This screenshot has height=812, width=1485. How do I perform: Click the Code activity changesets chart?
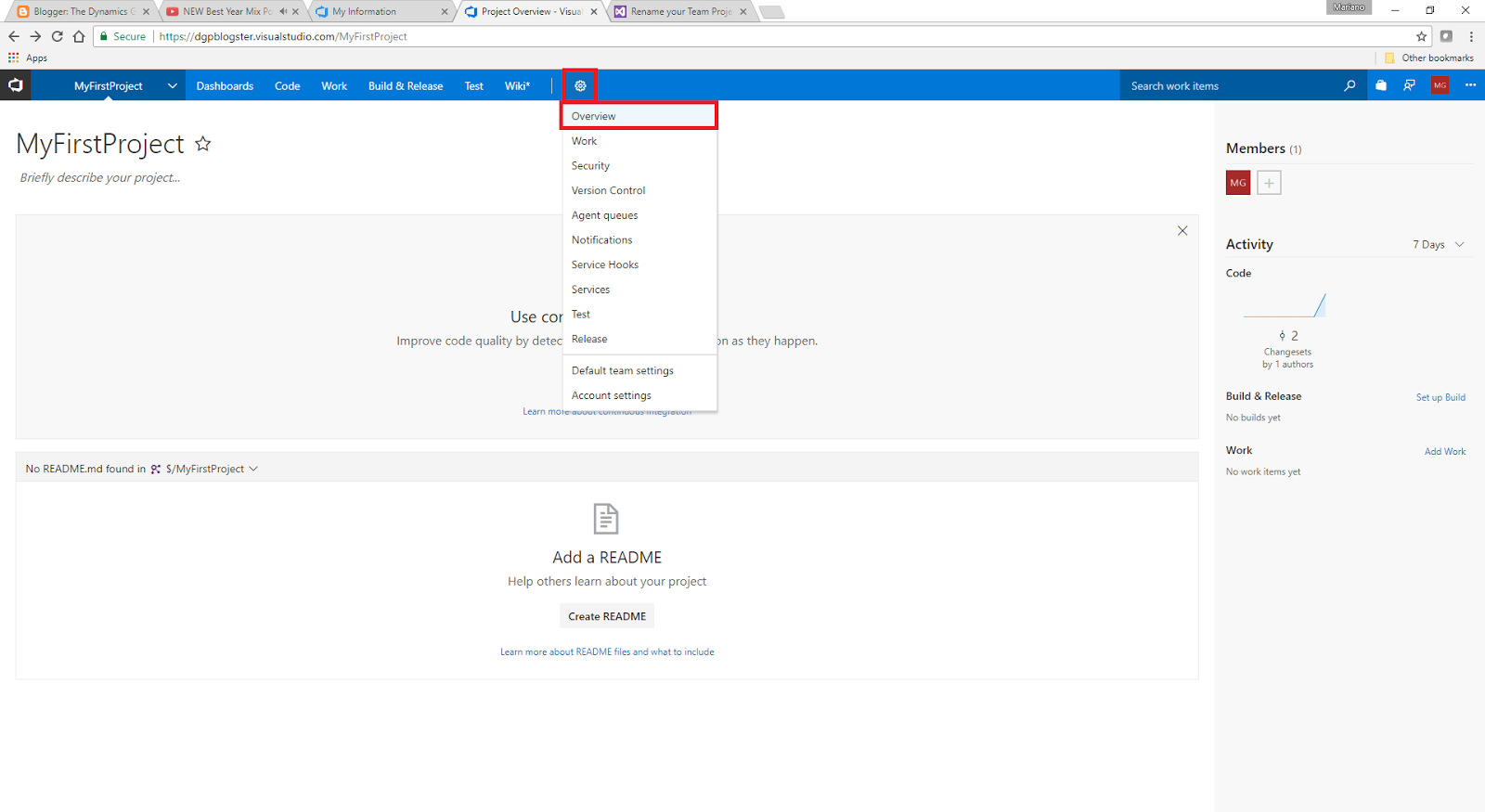click(1285, 305)
